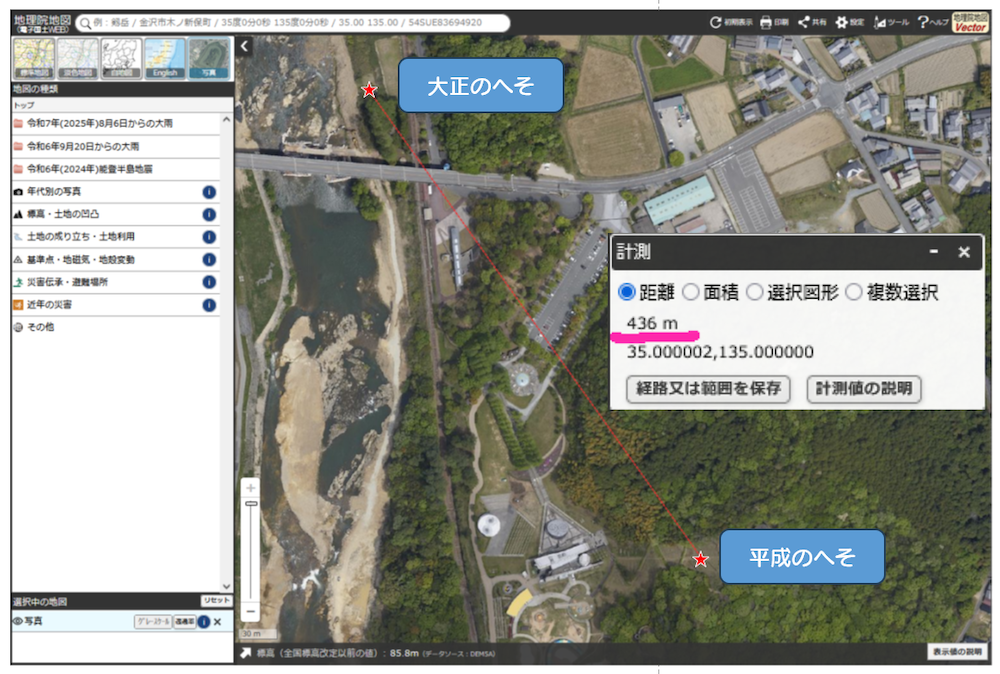Image resolution: width=1000 pixels, height=674 pixels.
Task: Click the 地理院地図 Vector logo button
Action: point(970,22)
